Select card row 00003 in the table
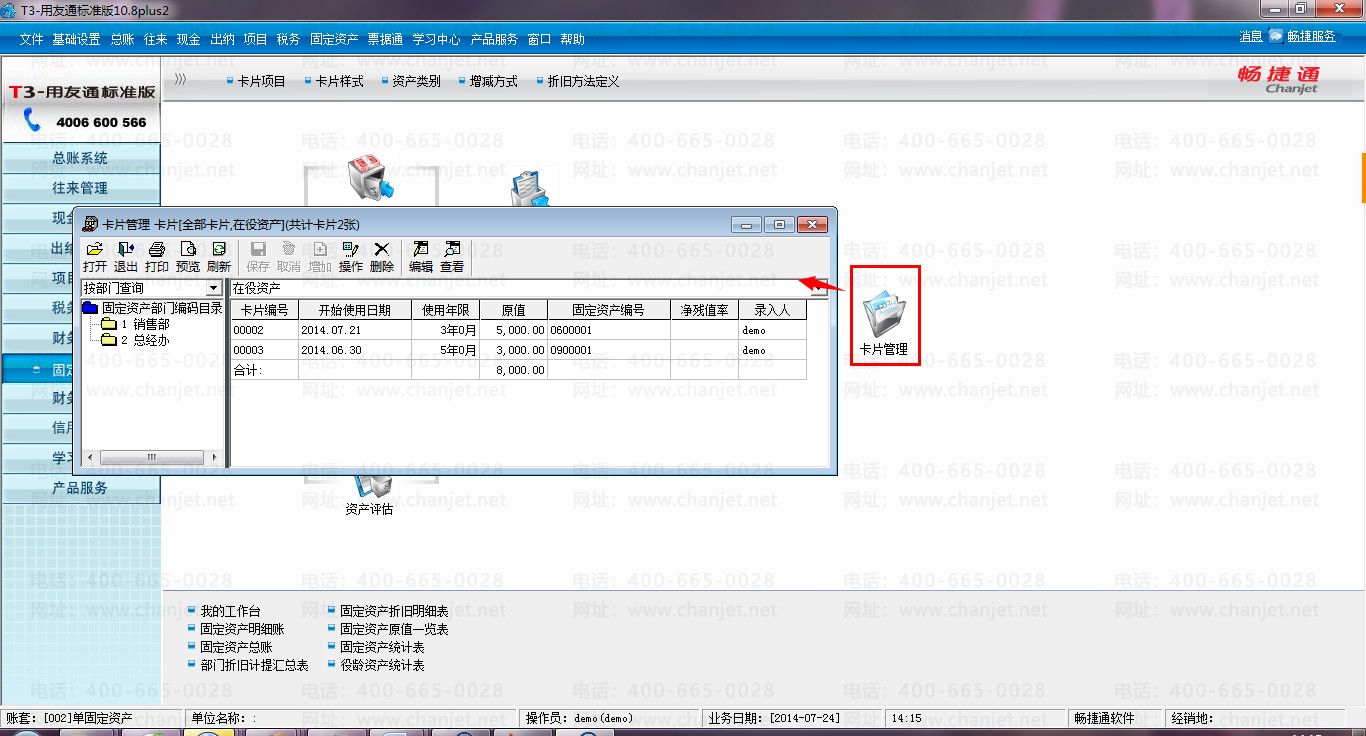1366x736 pixels. click(519, 350)
